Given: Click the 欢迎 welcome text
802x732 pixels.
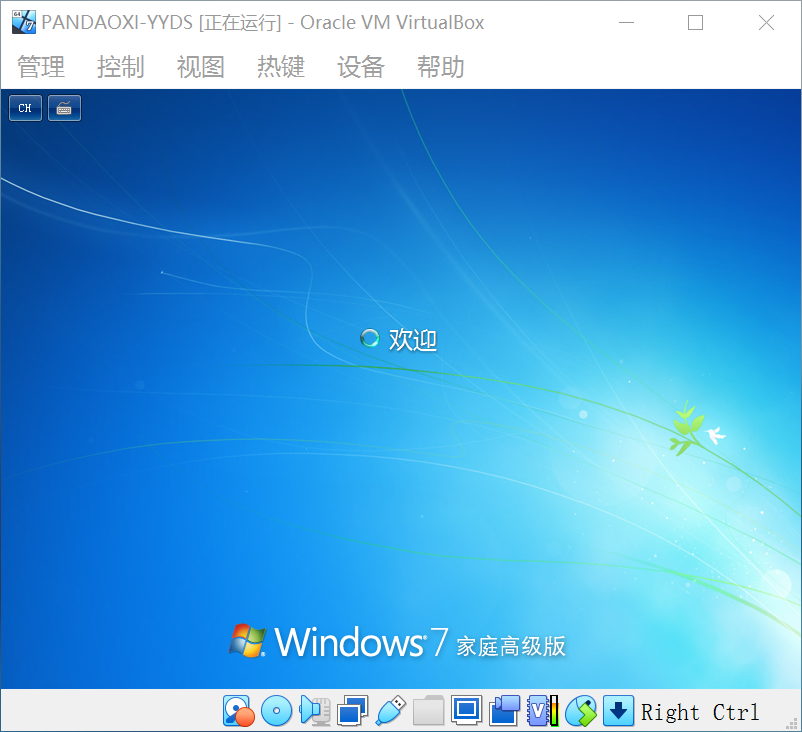Looking at the screenshot, I should click(x=412, y=340).
